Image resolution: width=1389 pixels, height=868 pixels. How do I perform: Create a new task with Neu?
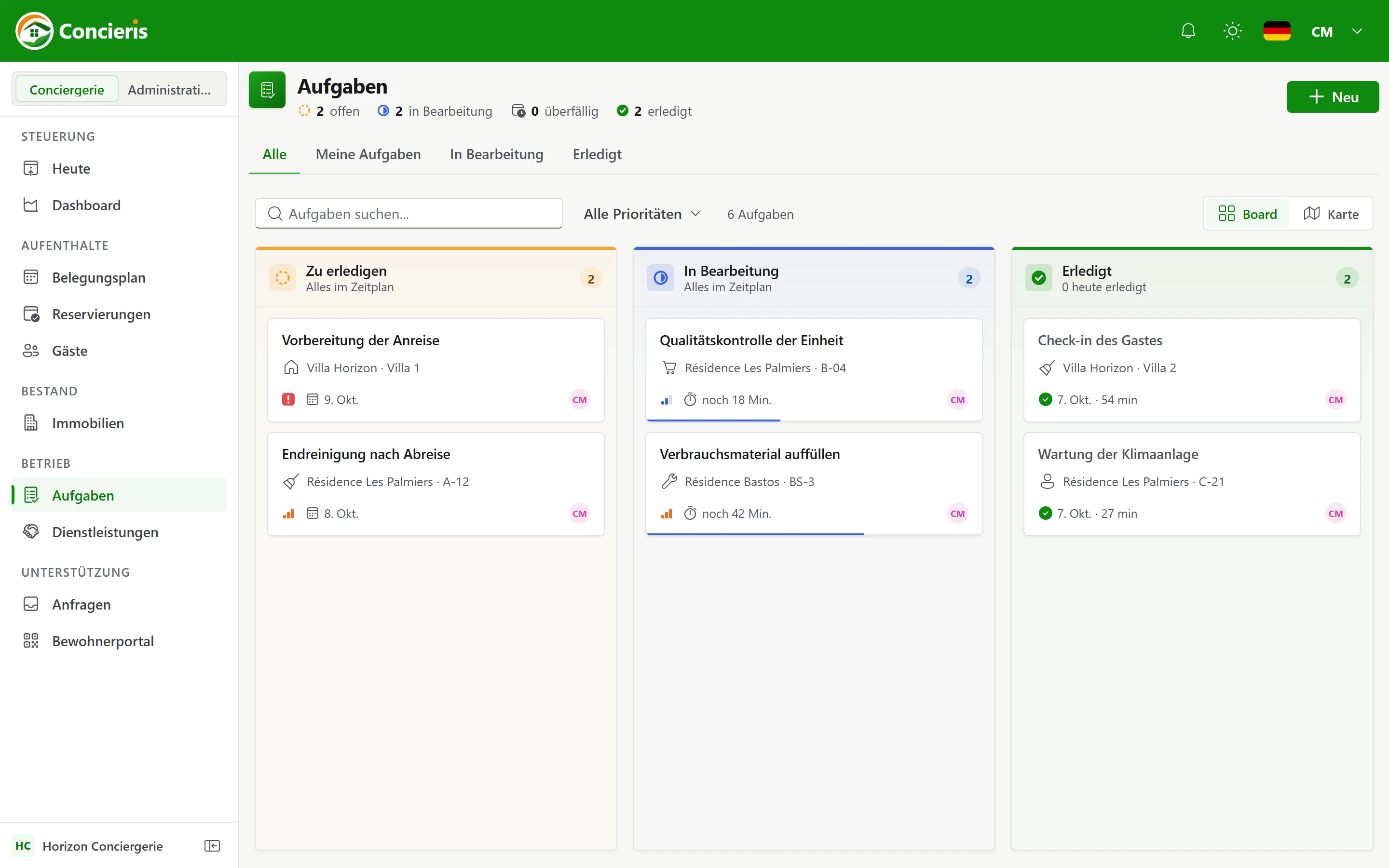click(x=1332, y=97)
